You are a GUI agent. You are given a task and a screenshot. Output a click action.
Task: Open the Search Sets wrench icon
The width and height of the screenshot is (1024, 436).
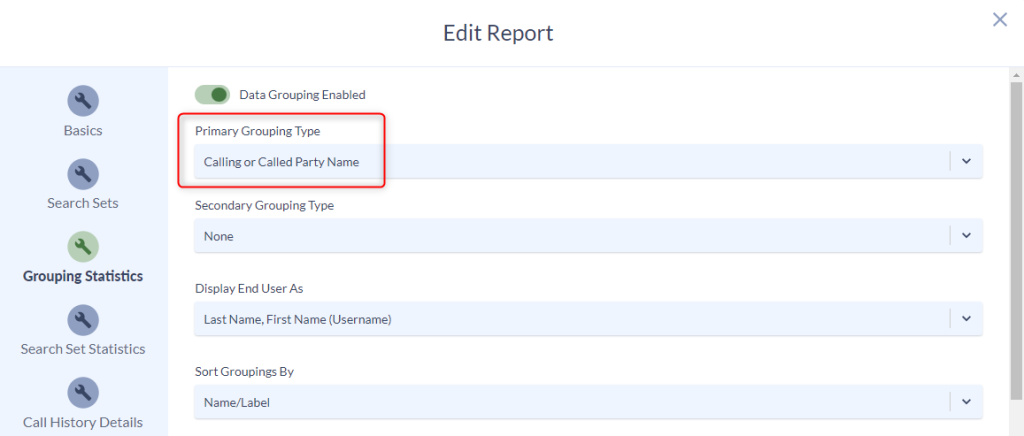click(x=83, y=174)
